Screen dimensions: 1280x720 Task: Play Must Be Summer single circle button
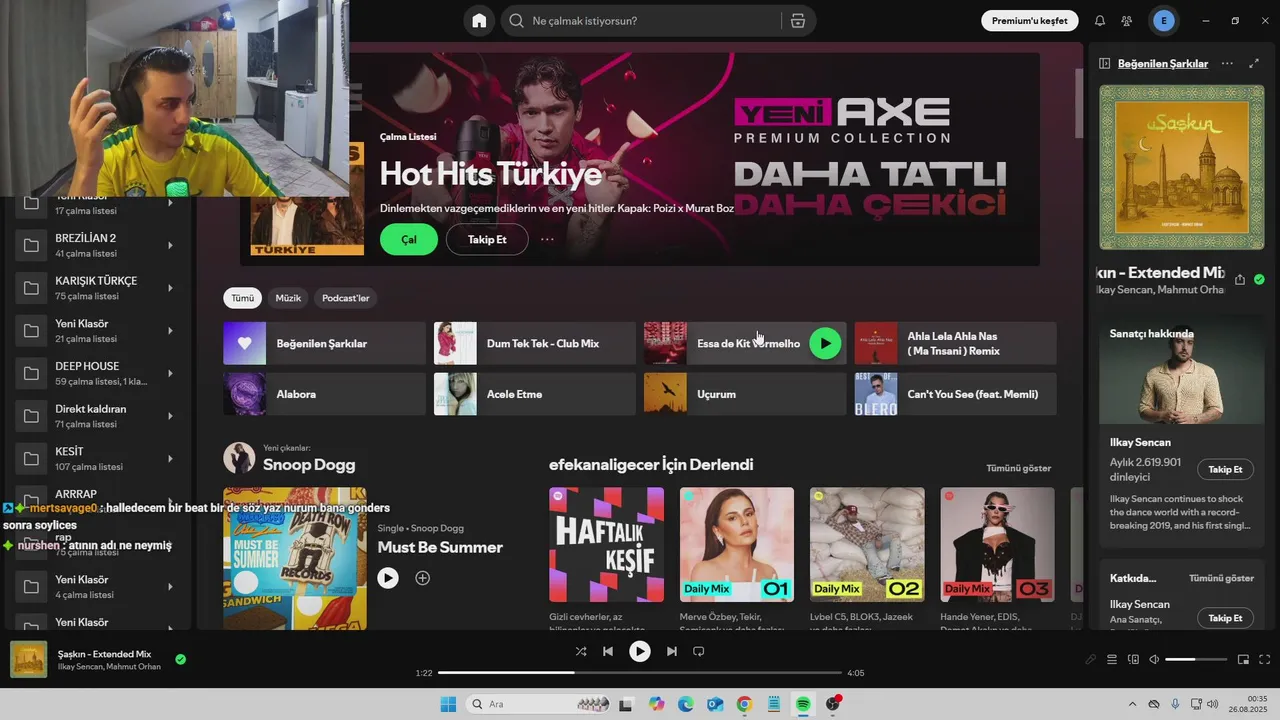pyautogui.click(x=388, y=578)
